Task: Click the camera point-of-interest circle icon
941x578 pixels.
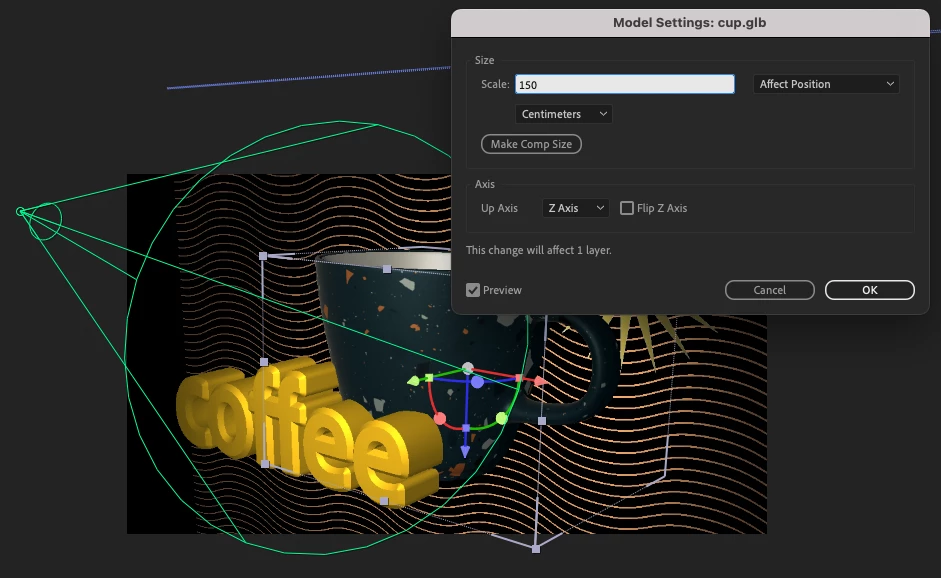Action: coord(20,211)
